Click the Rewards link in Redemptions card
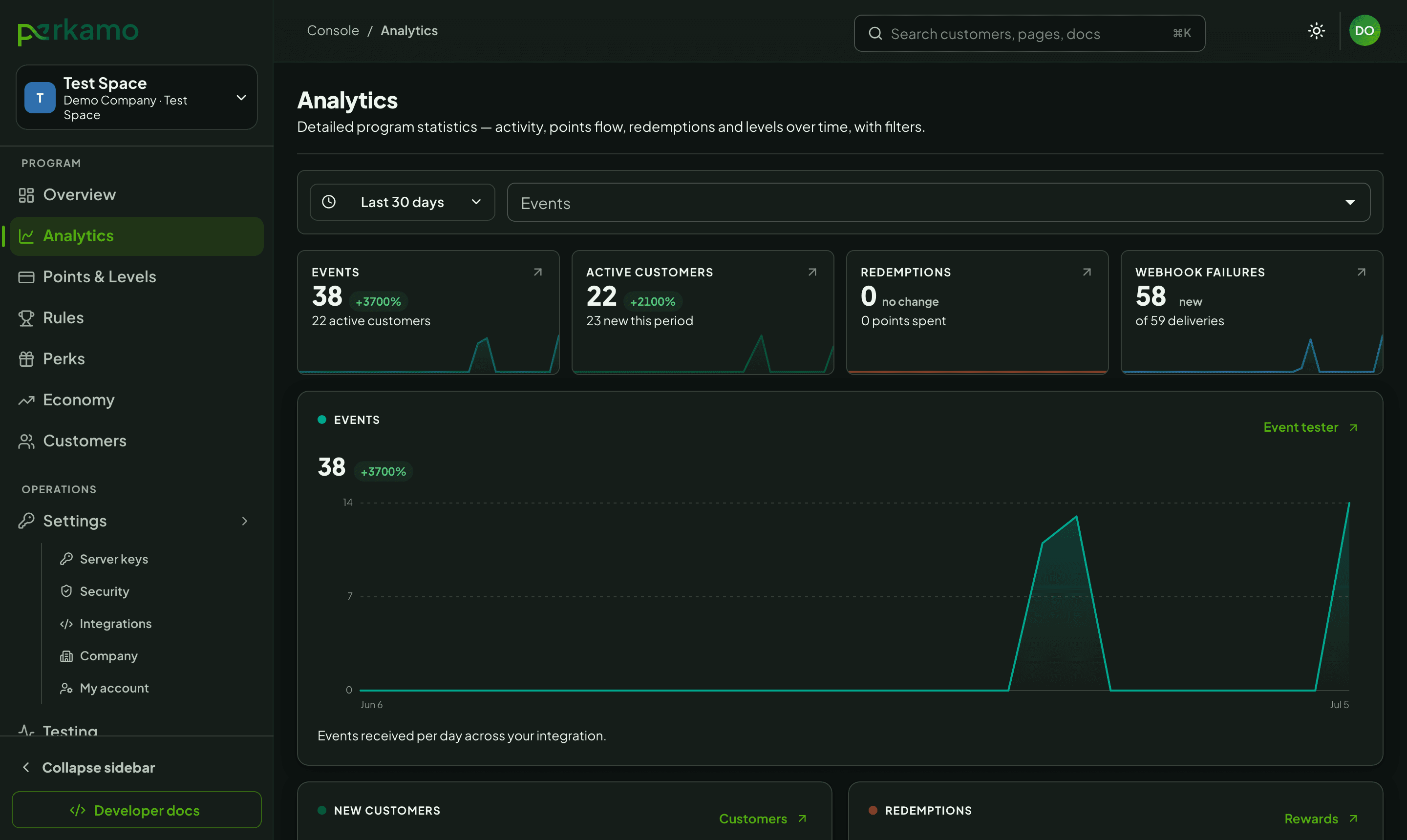Image resolution: width=1407 pixels, height=840 pixels. [1321, 819]
